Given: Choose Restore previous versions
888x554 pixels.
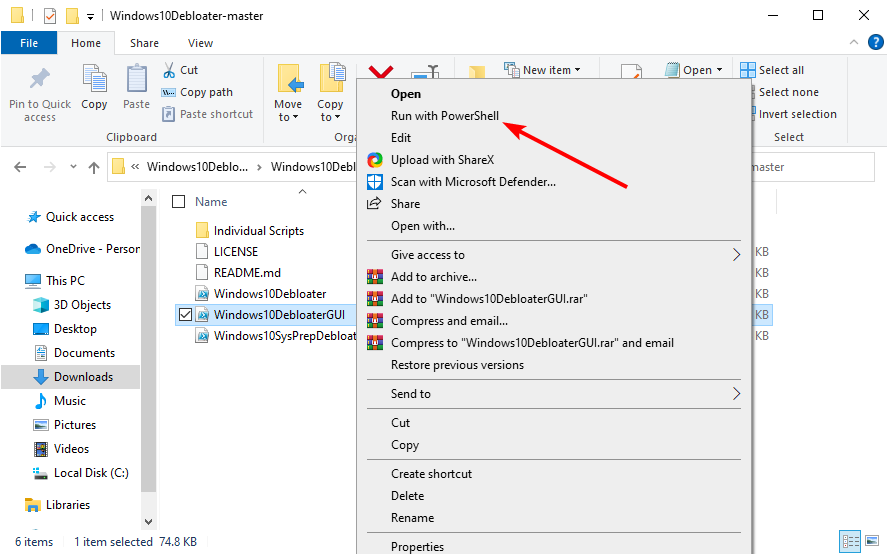Looking at the screenshot, I should (457, 365).
